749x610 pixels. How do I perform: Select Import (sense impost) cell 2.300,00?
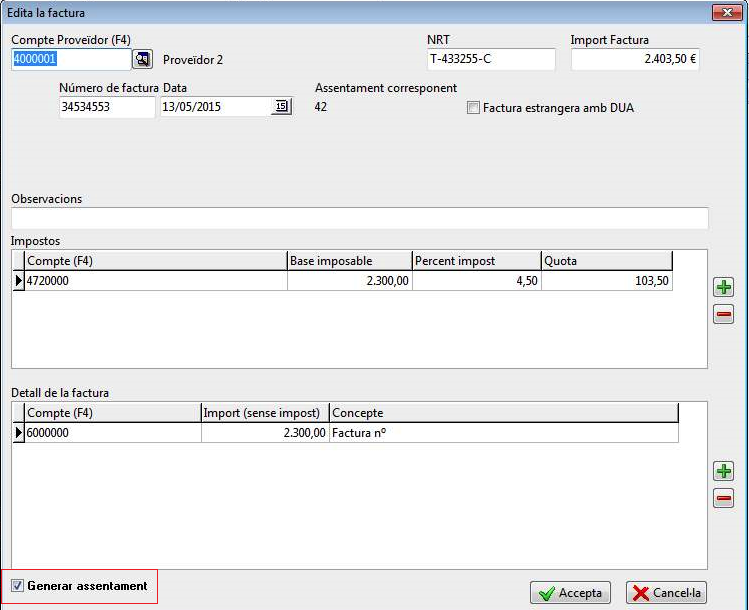click(x=265, y=433)
